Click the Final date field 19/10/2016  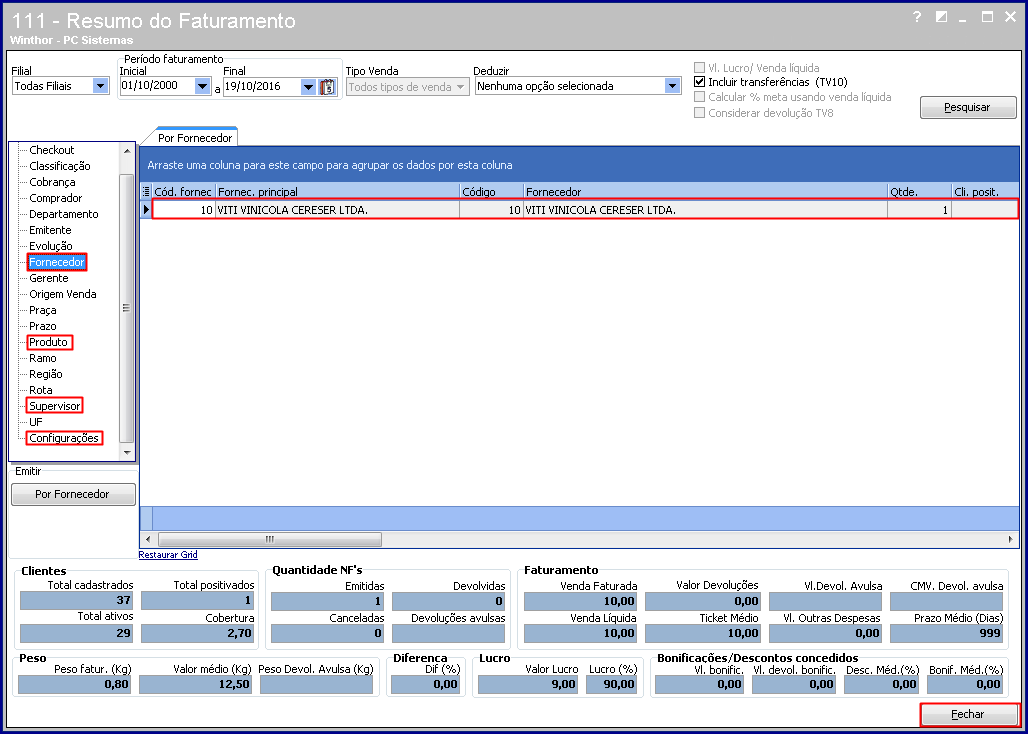(262, 87)
